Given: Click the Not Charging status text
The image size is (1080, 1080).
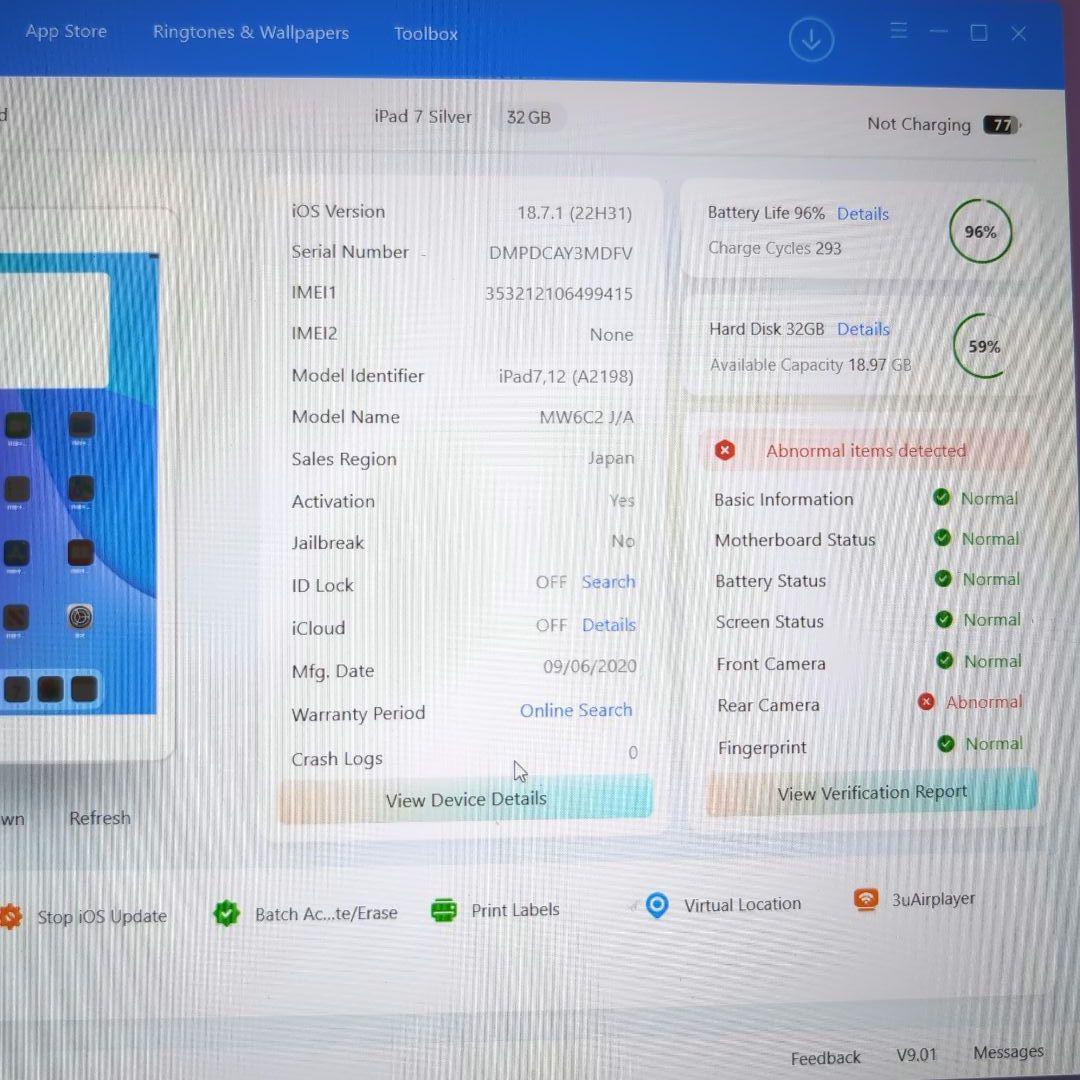Looking at the screenshot, I should [919, 124].
